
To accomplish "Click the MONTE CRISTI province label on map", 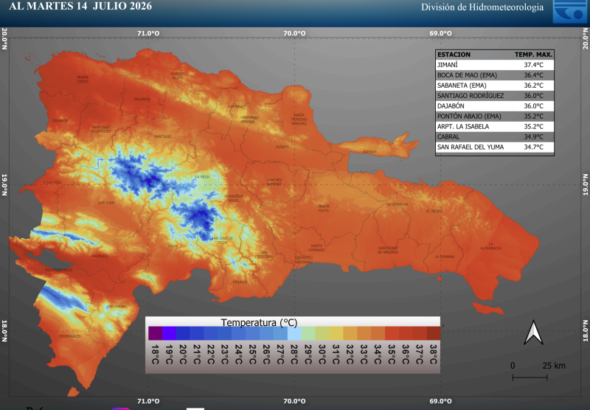I will pos(83,79).
